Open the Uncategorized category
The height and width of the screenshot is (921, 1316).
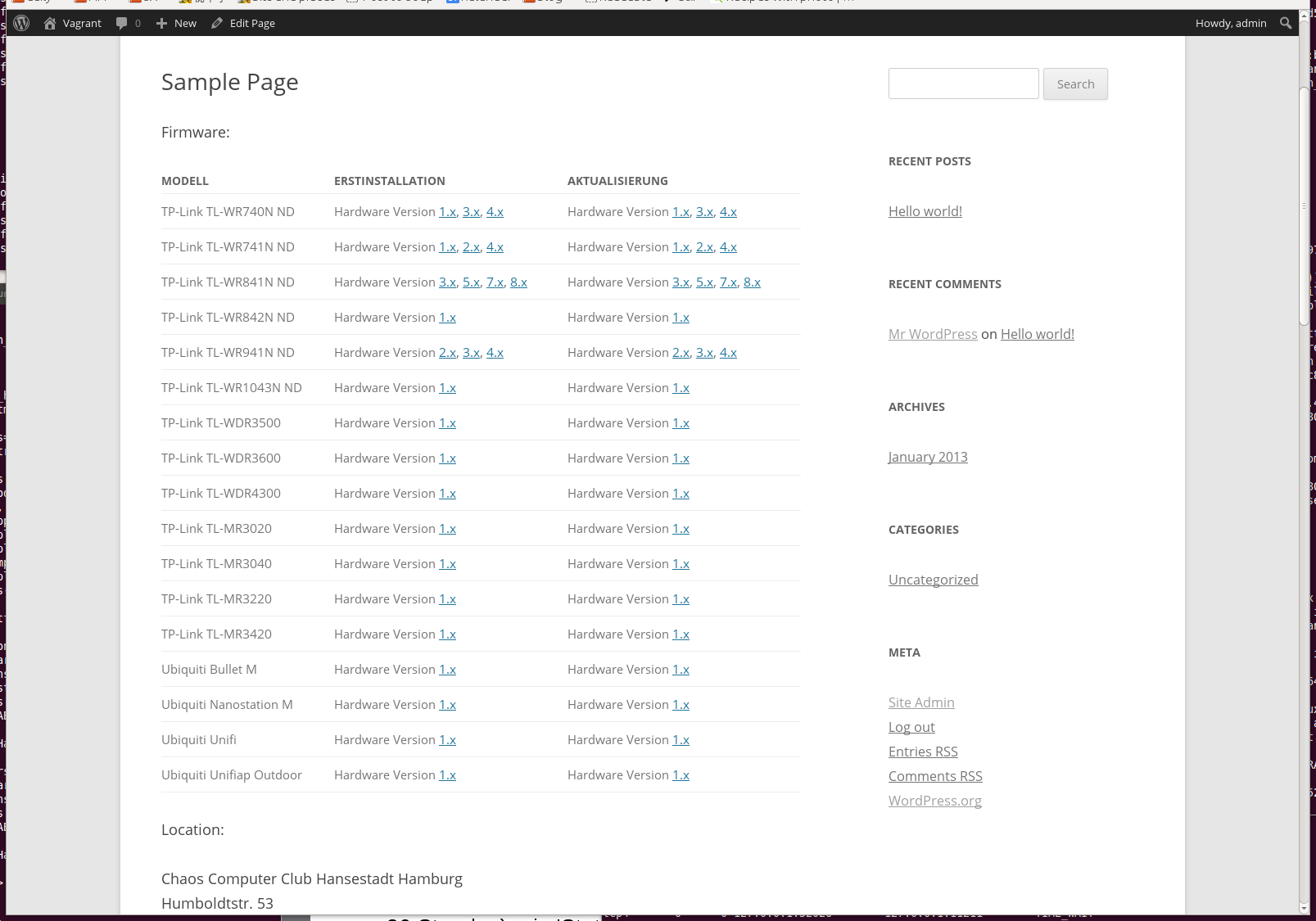[934, 580]
